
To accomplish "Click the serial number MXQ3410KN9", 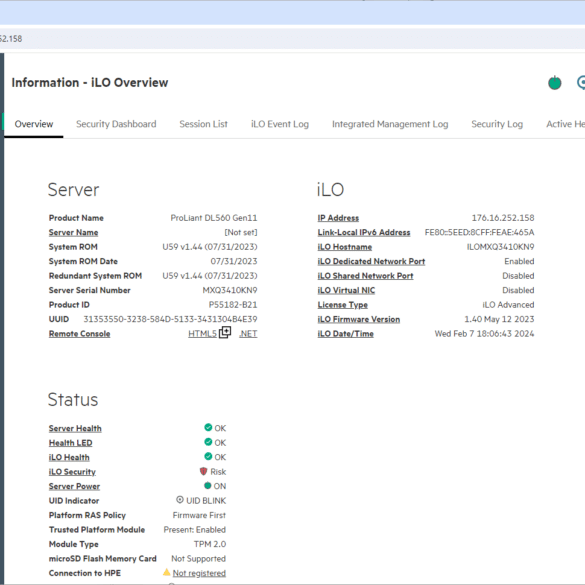I will tap(230, 291).
